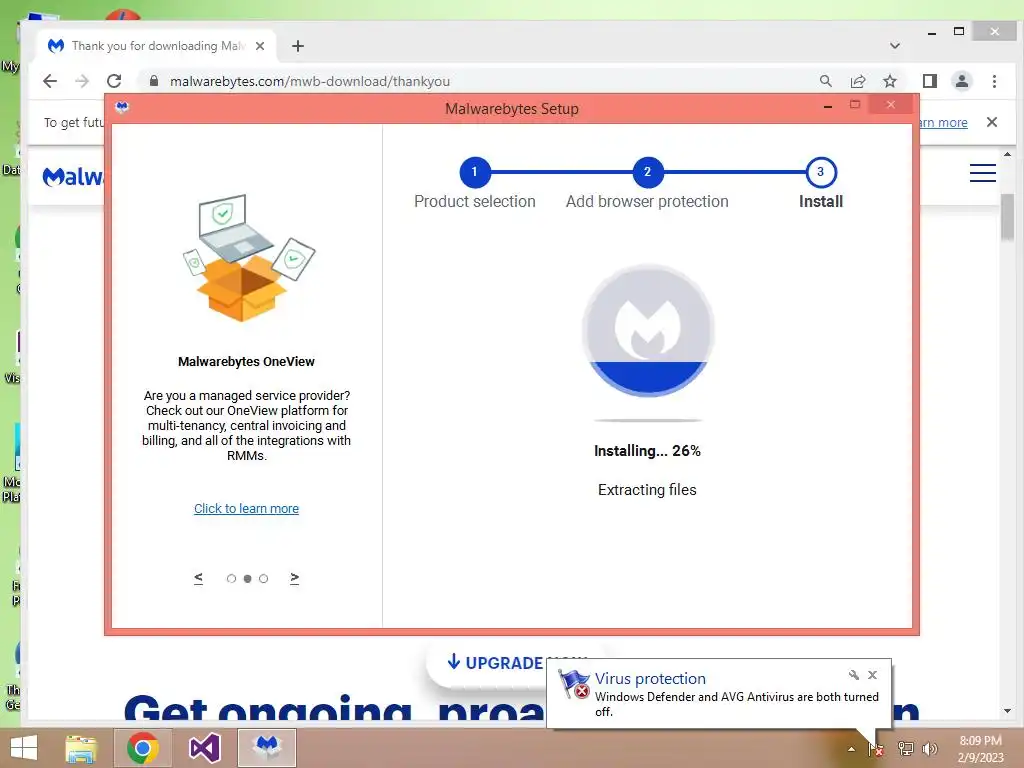Image resolution: width=1024 pixels, height=768 pixels.
Task: Reload the Malwarebytes download page
Action: pyautogui.click(x=114, y=81)
